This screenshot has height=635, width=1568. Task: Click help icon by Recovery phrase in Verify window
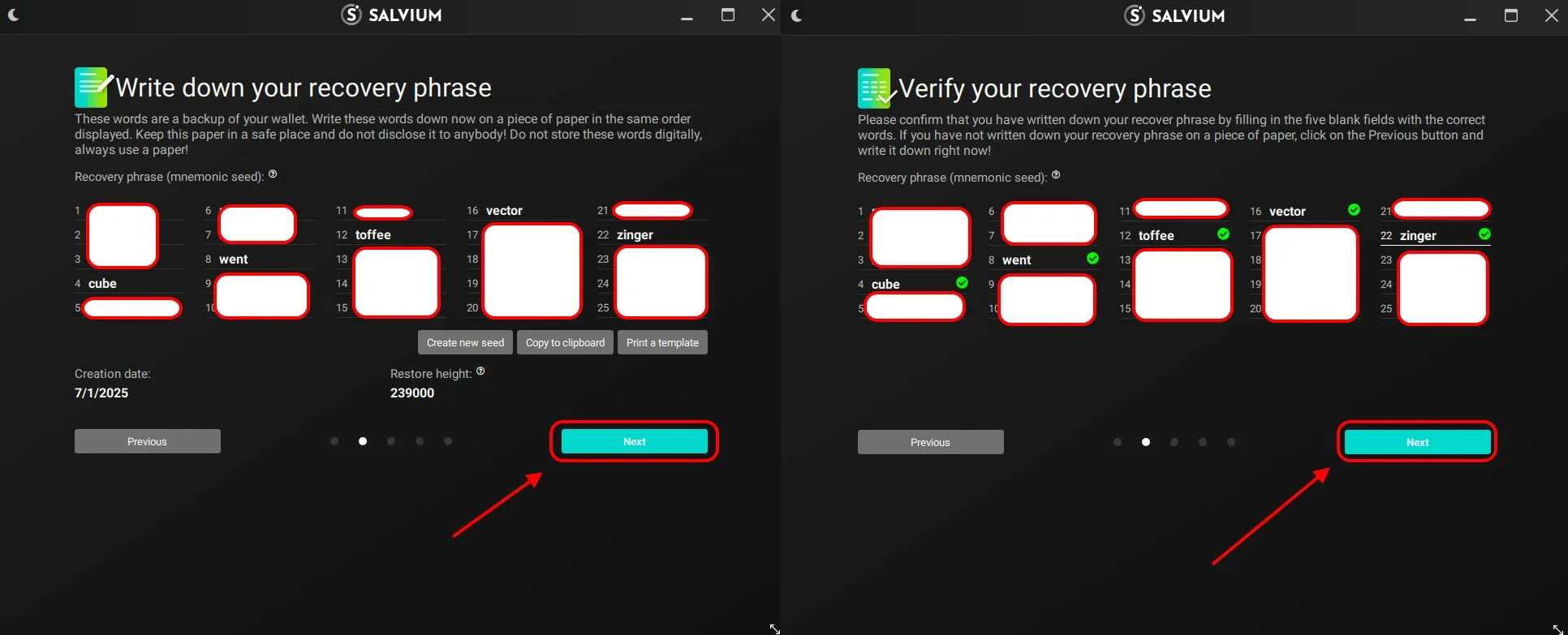(x=1056, y=175)
